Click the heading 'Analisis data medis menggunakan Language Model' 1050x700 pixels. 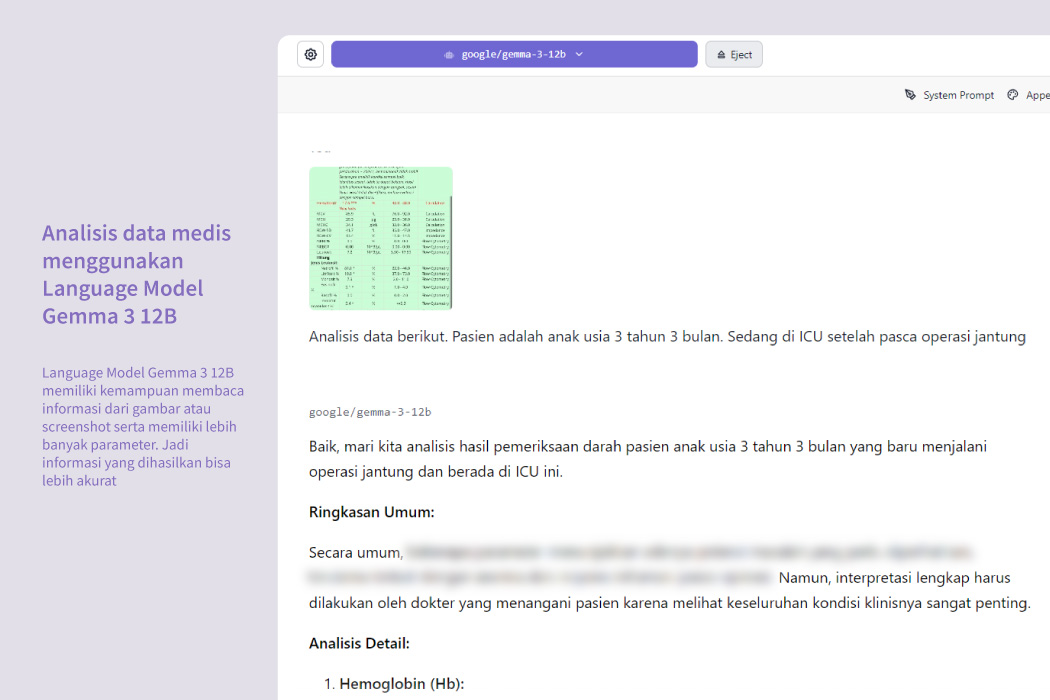tap(137, 274)
